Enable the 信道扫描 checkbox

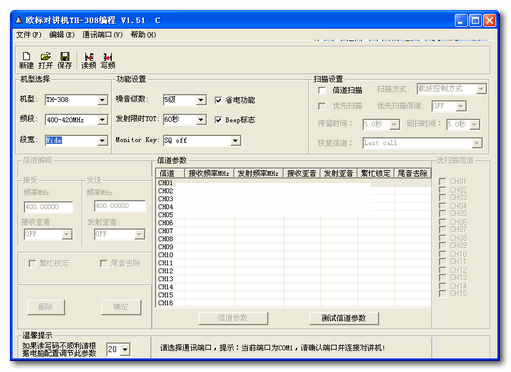click(322, 90)
